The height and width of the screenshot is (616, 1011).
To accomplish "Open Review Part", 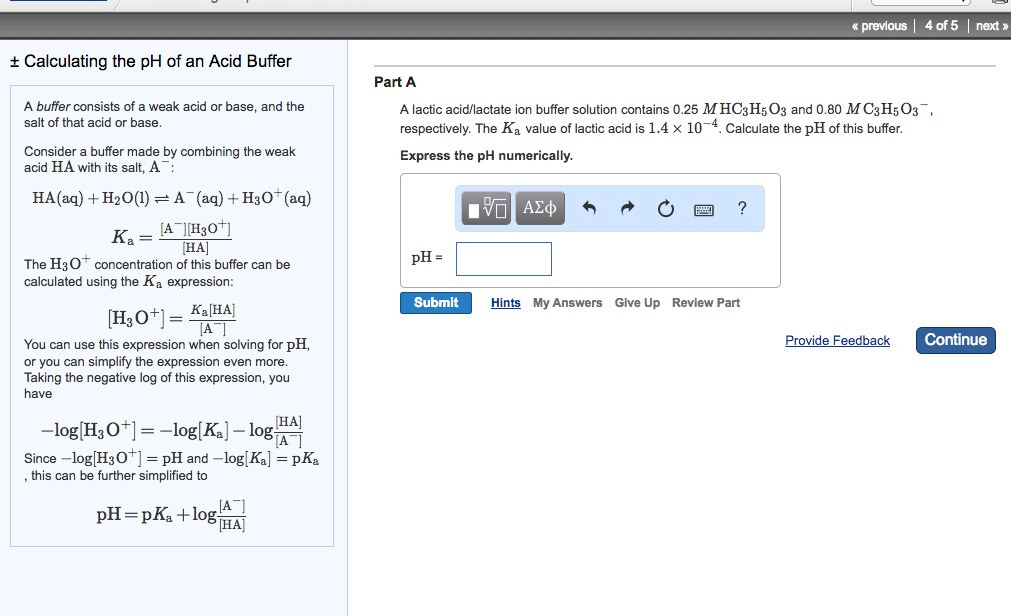I will [705, 302].
